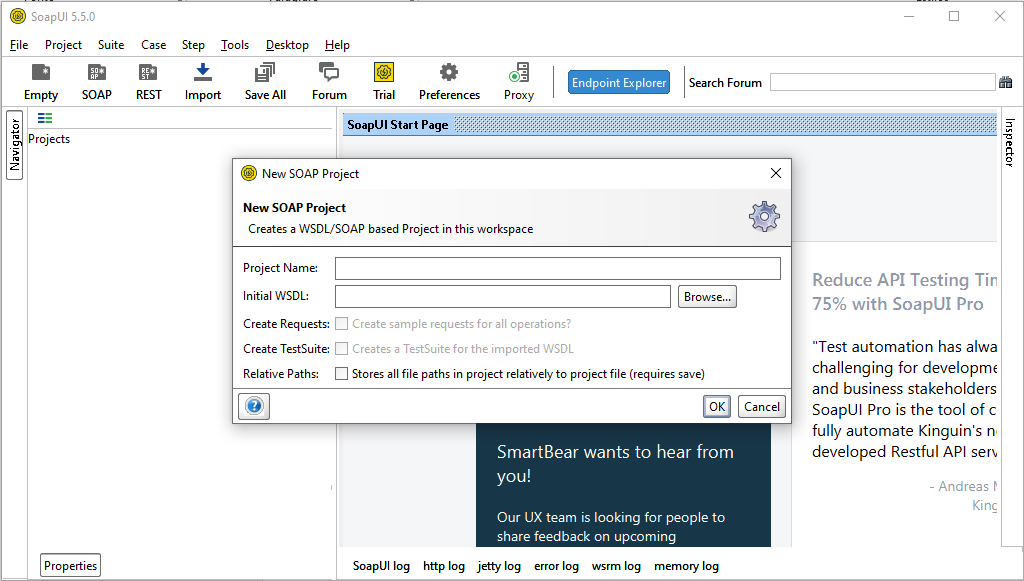
Task: Open Preferences from the toolbar
Action: pyautogui.click(x=449, y=82)
